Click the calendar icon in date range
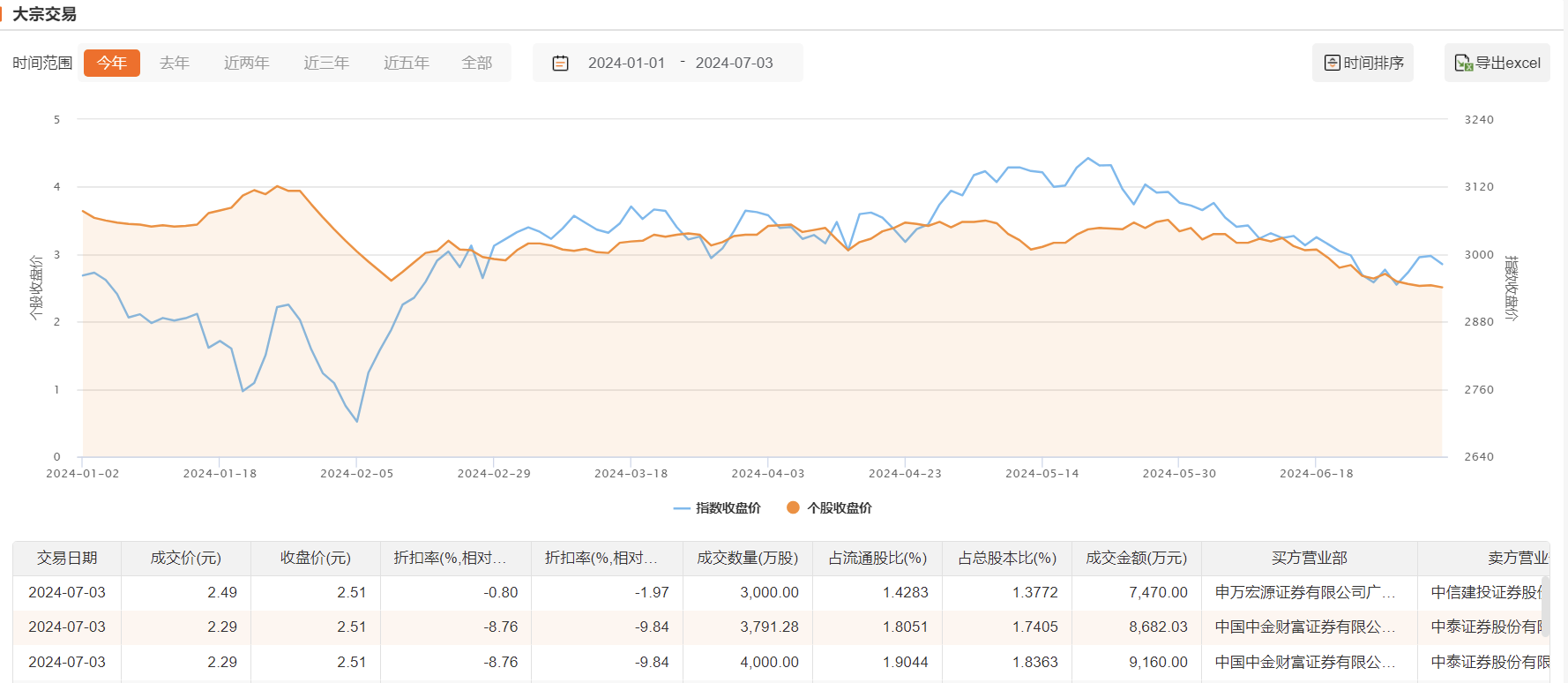 click(560, 64)
